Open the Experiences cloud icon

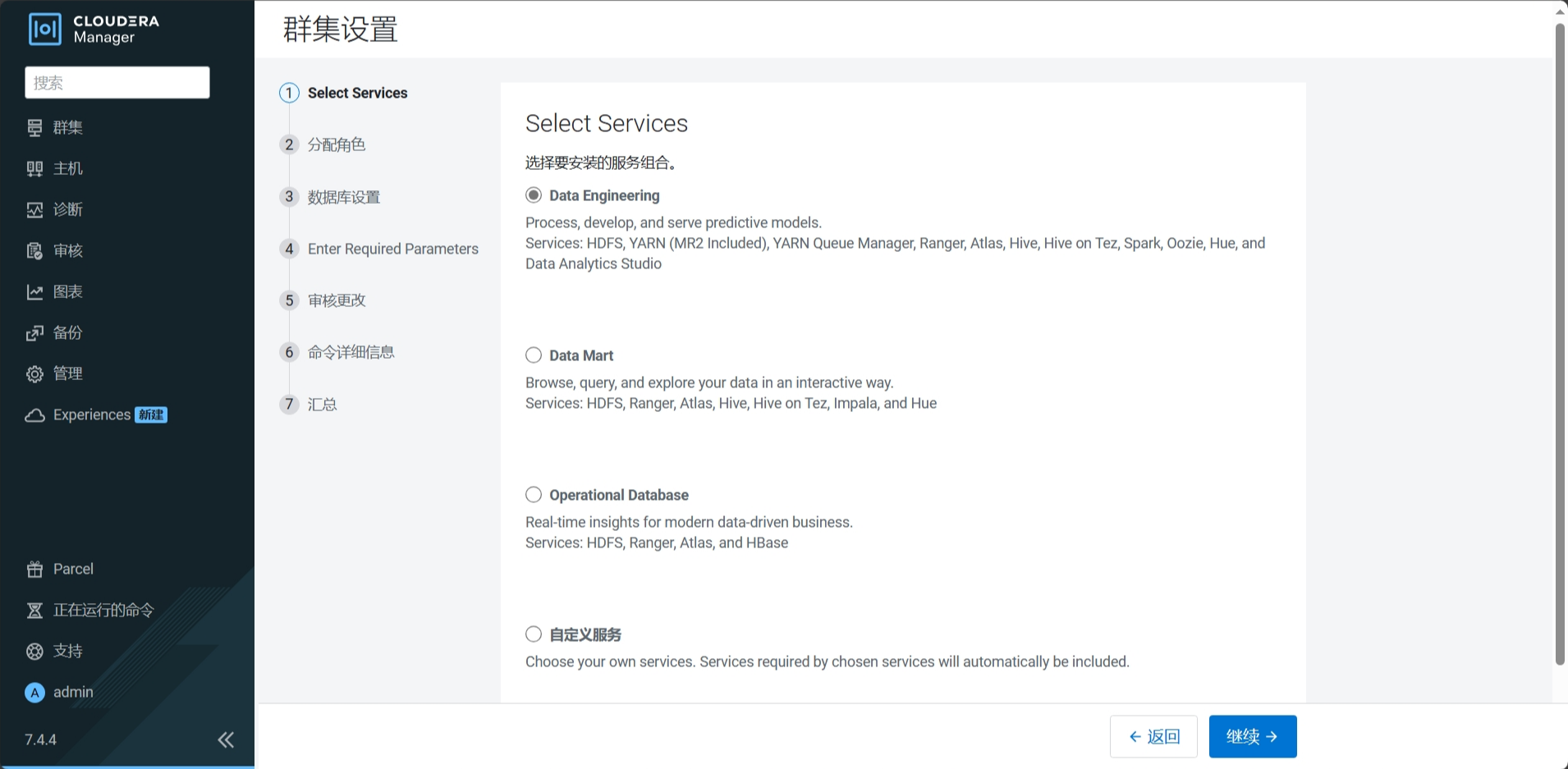34,414
